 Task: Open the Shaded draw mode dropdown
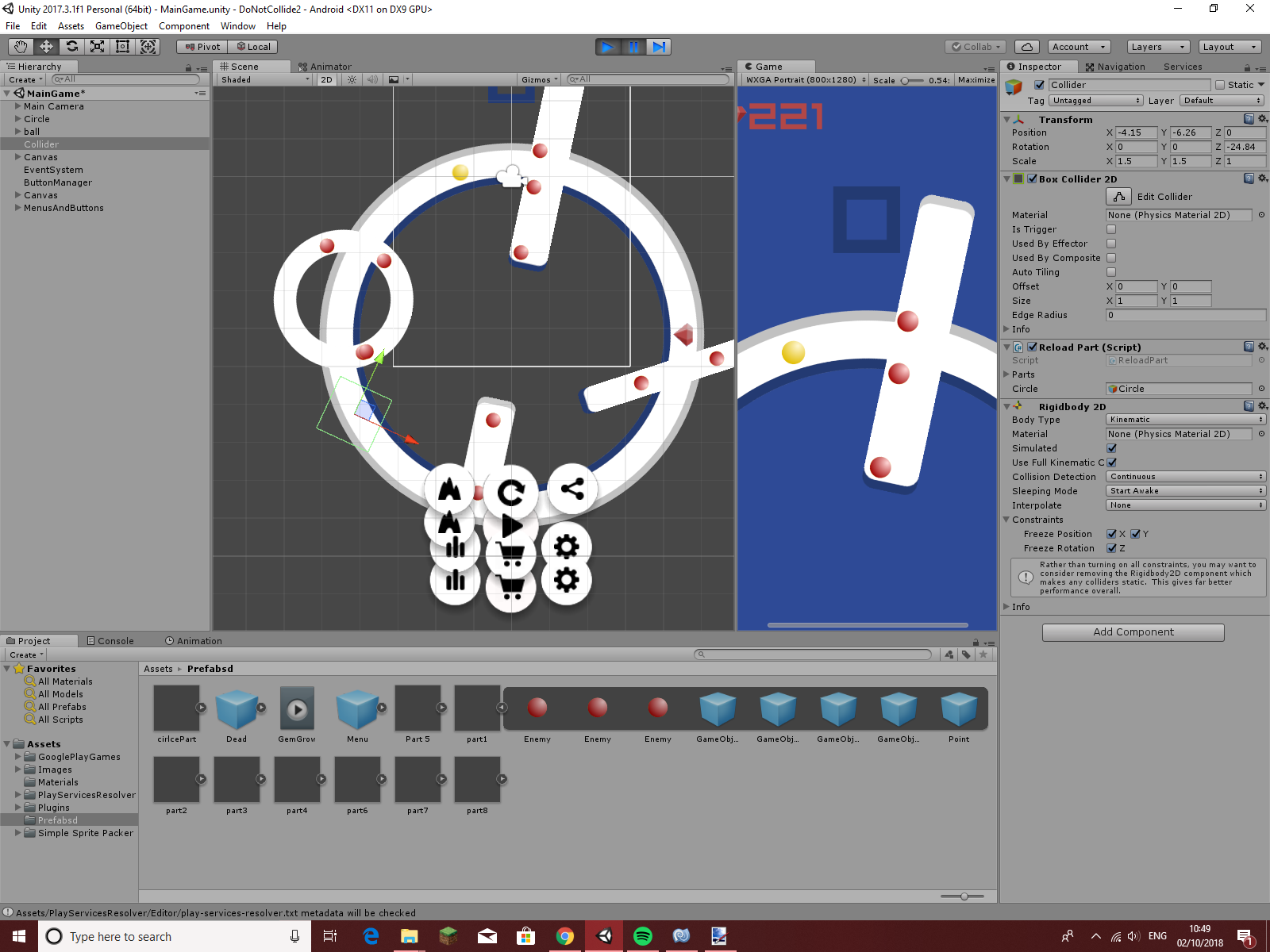(265, 79)
